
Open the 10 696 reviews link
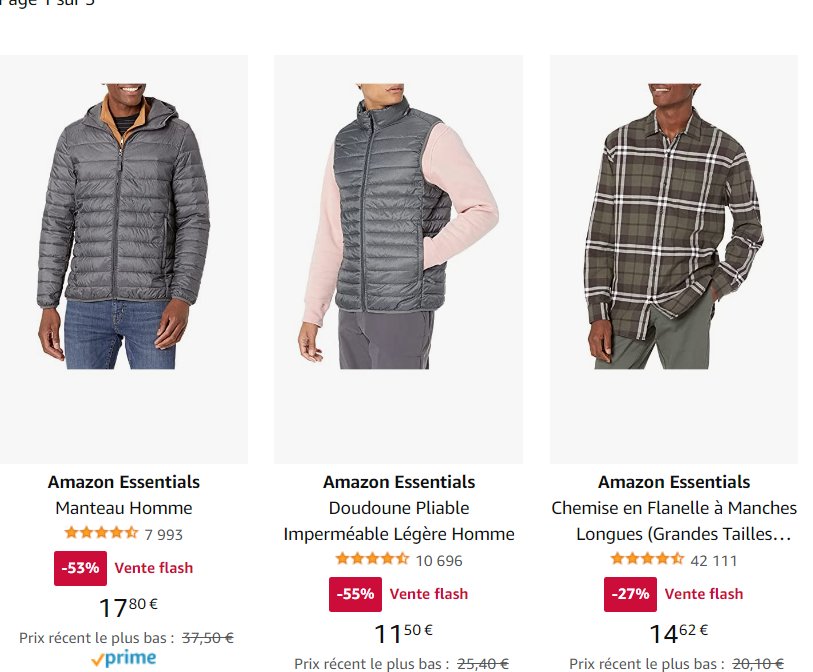point(439,561)
